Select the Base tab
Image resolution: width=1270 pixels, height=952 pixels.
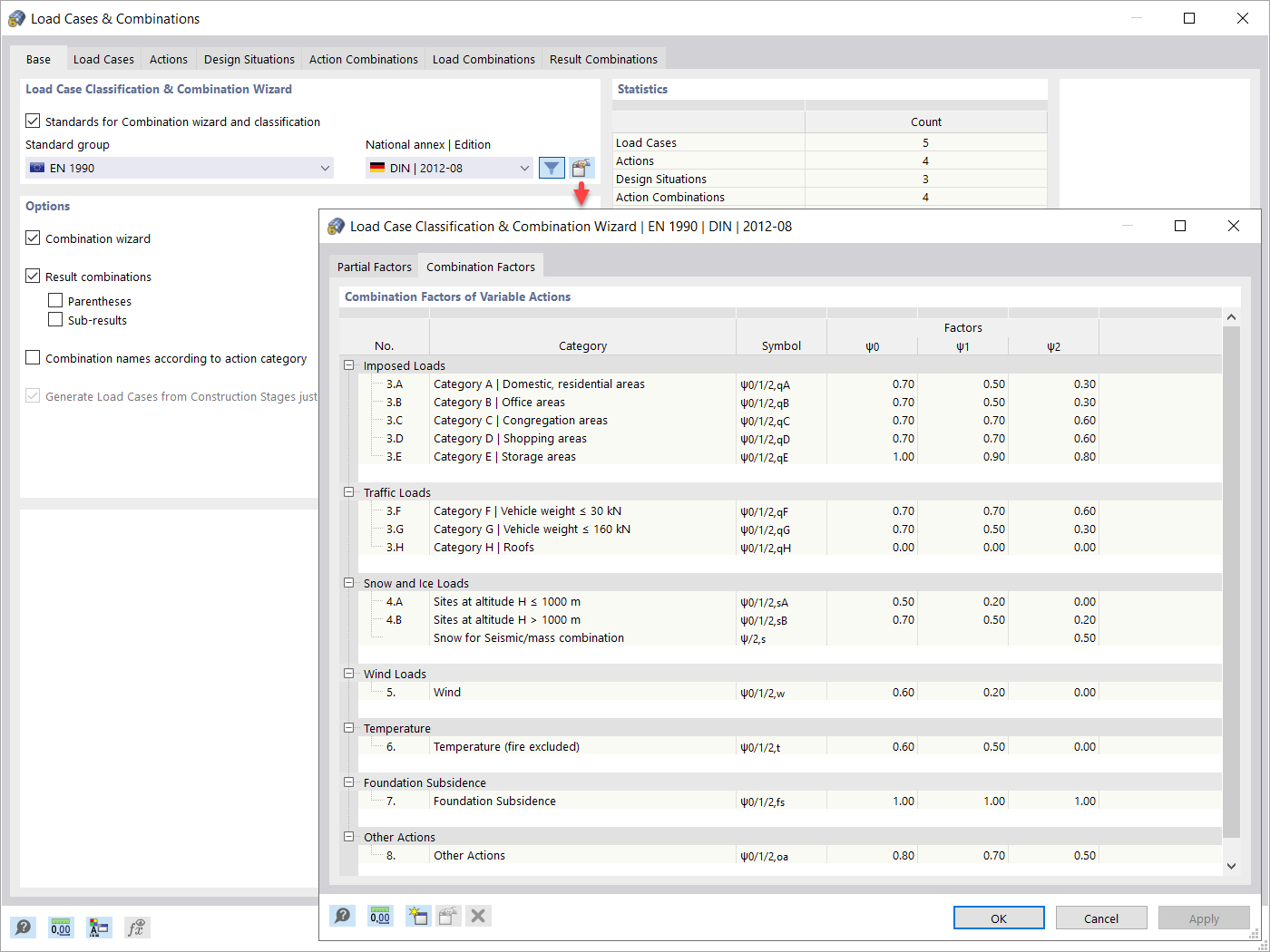(38, 59)
